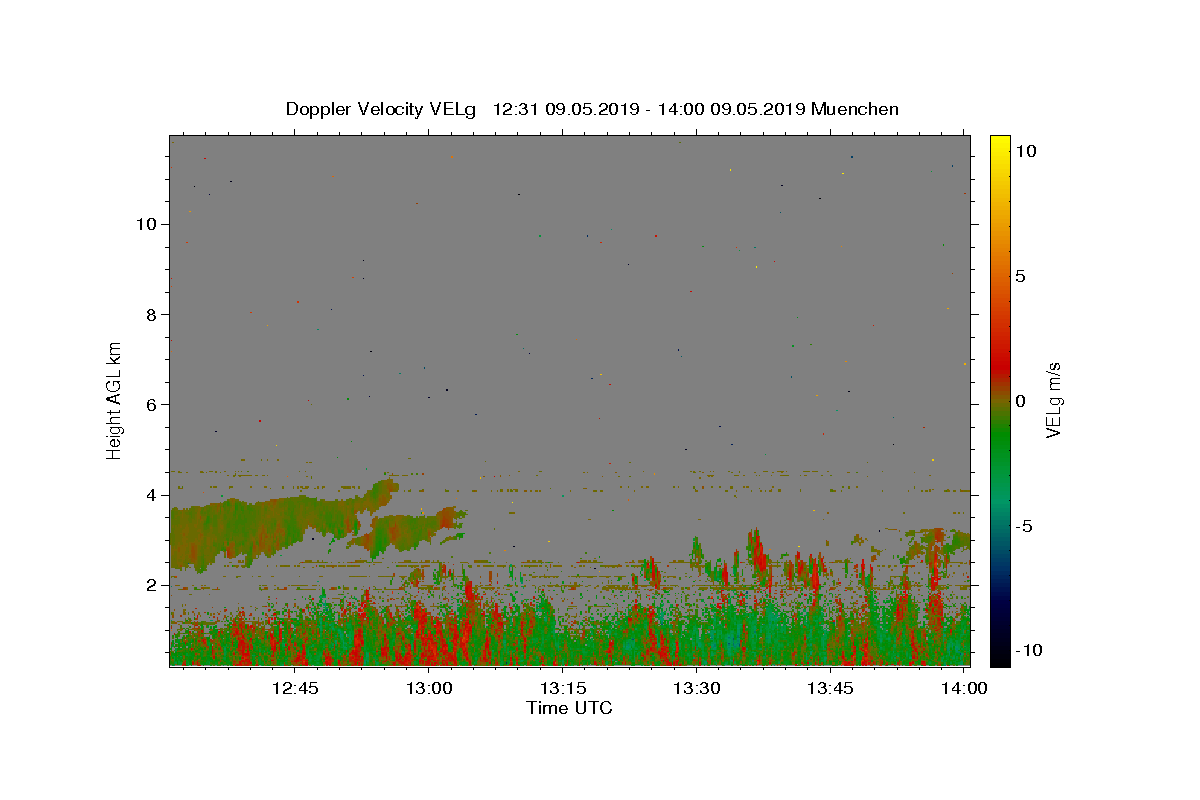
Task: Click the height tick label 8
Action: click(152, 314)
